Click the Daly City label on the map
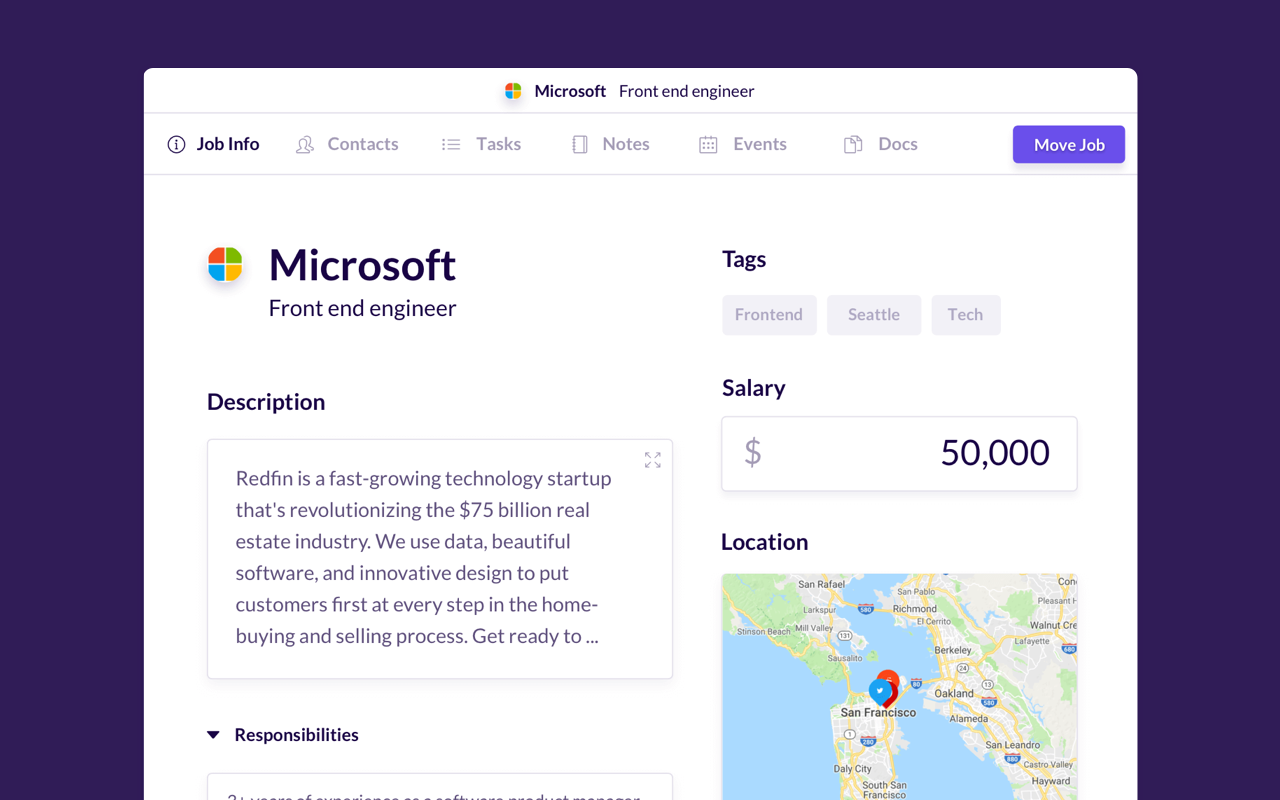 (x=853, y=769)
